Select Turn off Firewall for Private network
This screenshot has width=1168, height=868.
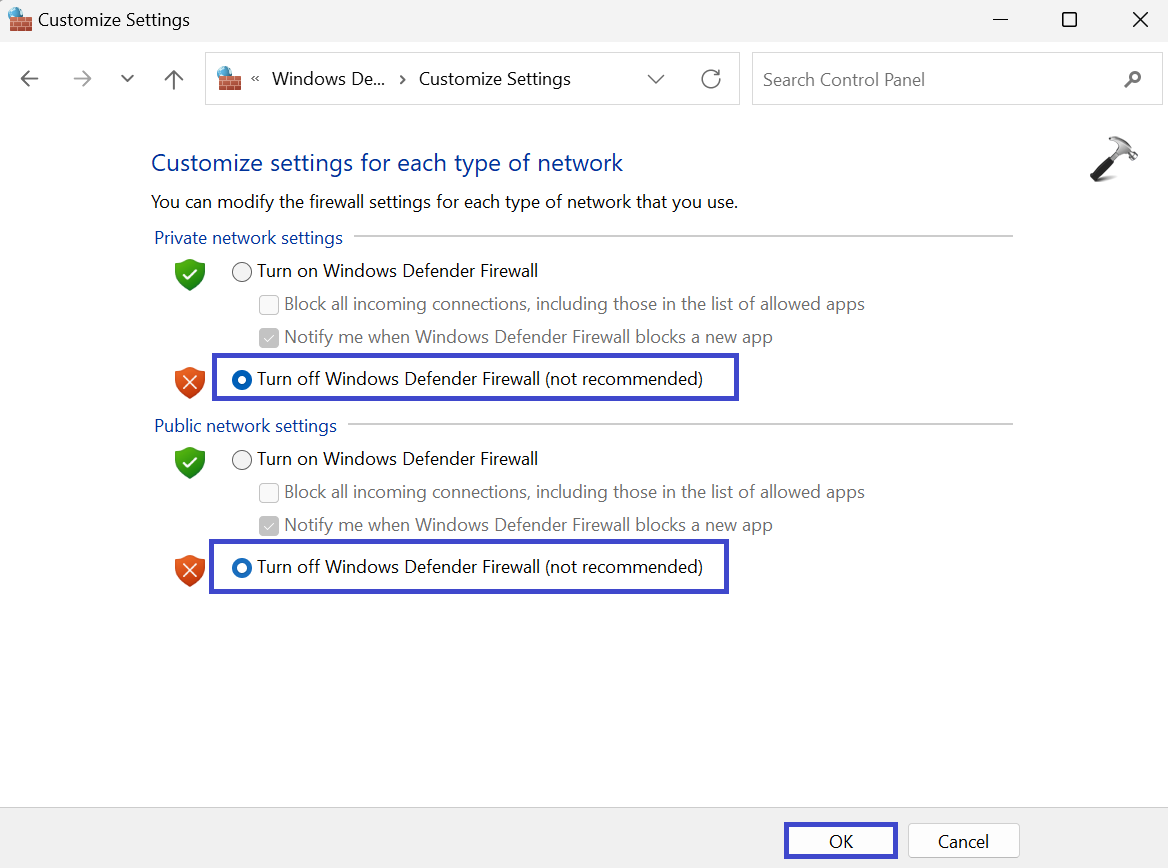click(x=242, y=380)
